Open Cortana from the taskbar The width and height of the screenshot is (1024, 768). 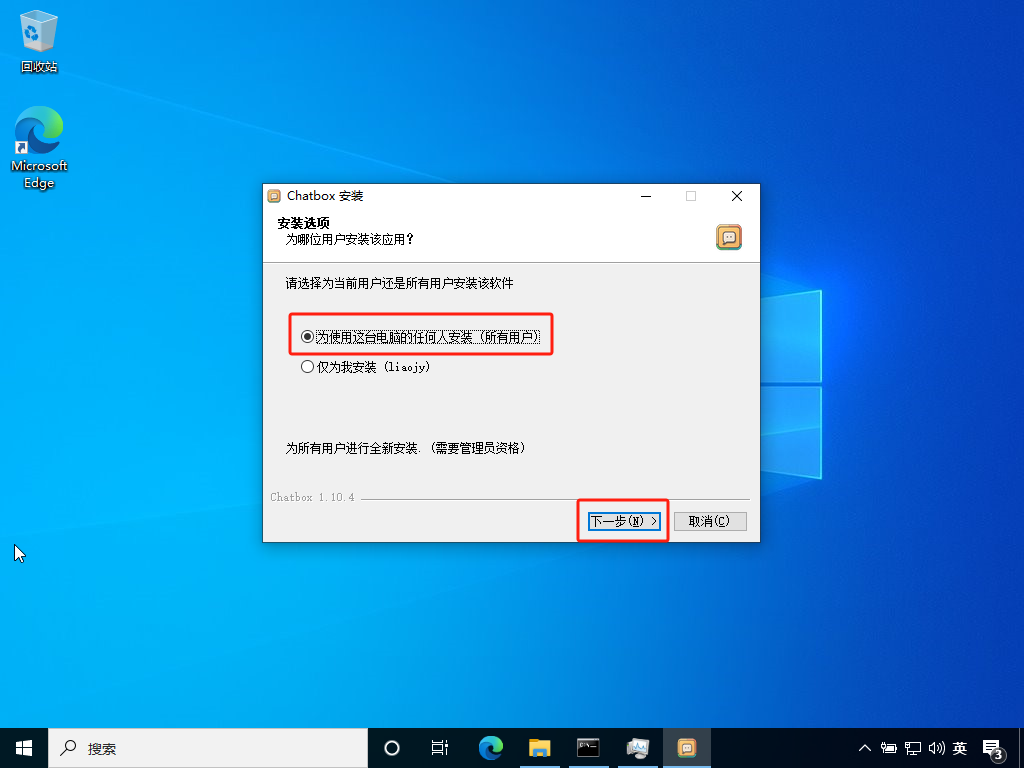[392, 748]
